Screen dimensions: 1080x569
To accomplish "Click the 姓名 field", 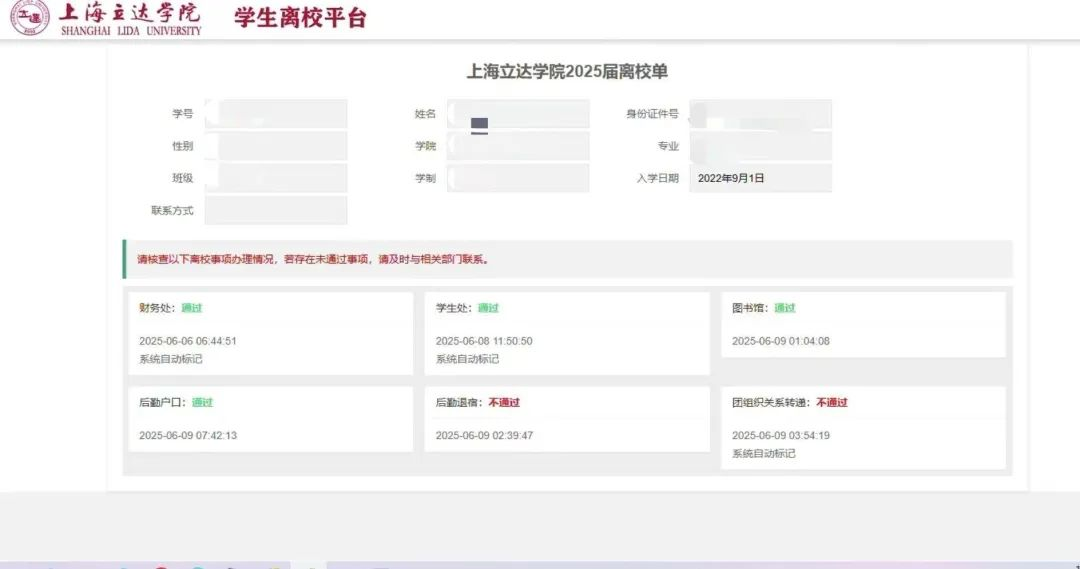I will 518,114.
